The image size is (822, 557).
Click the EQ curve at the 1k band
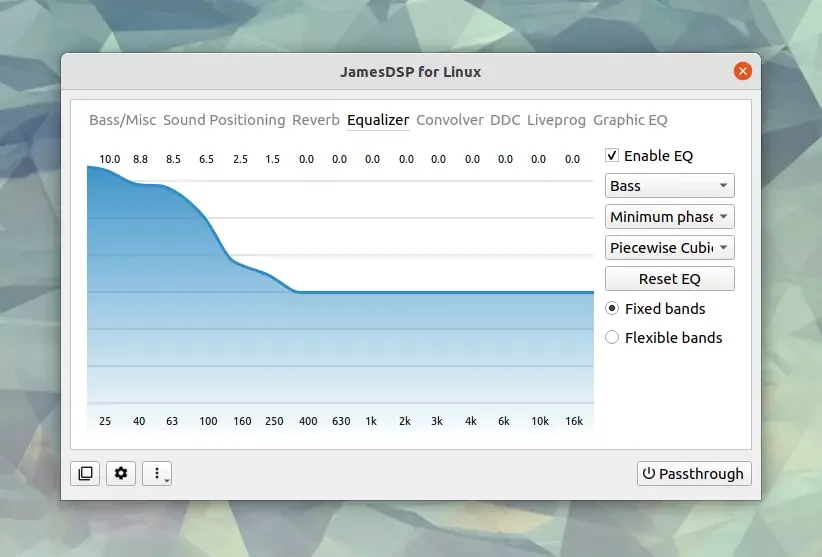click(371, 292)
